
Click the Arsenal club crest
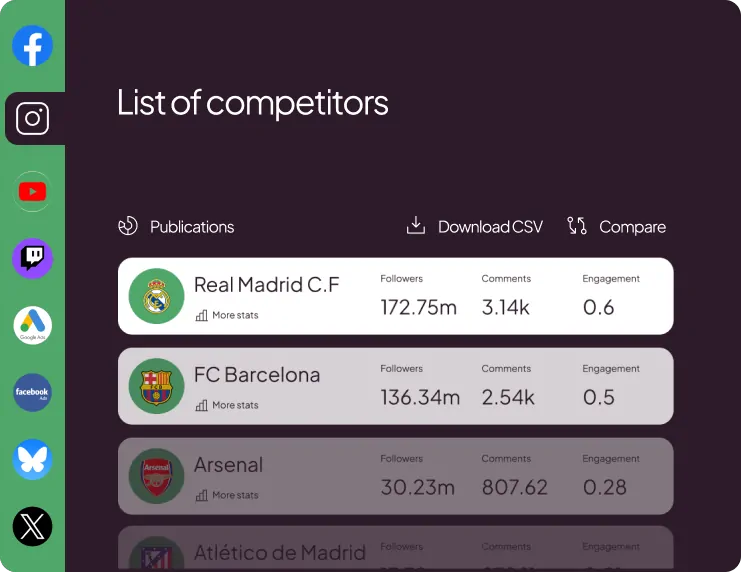tap(156, 476)
